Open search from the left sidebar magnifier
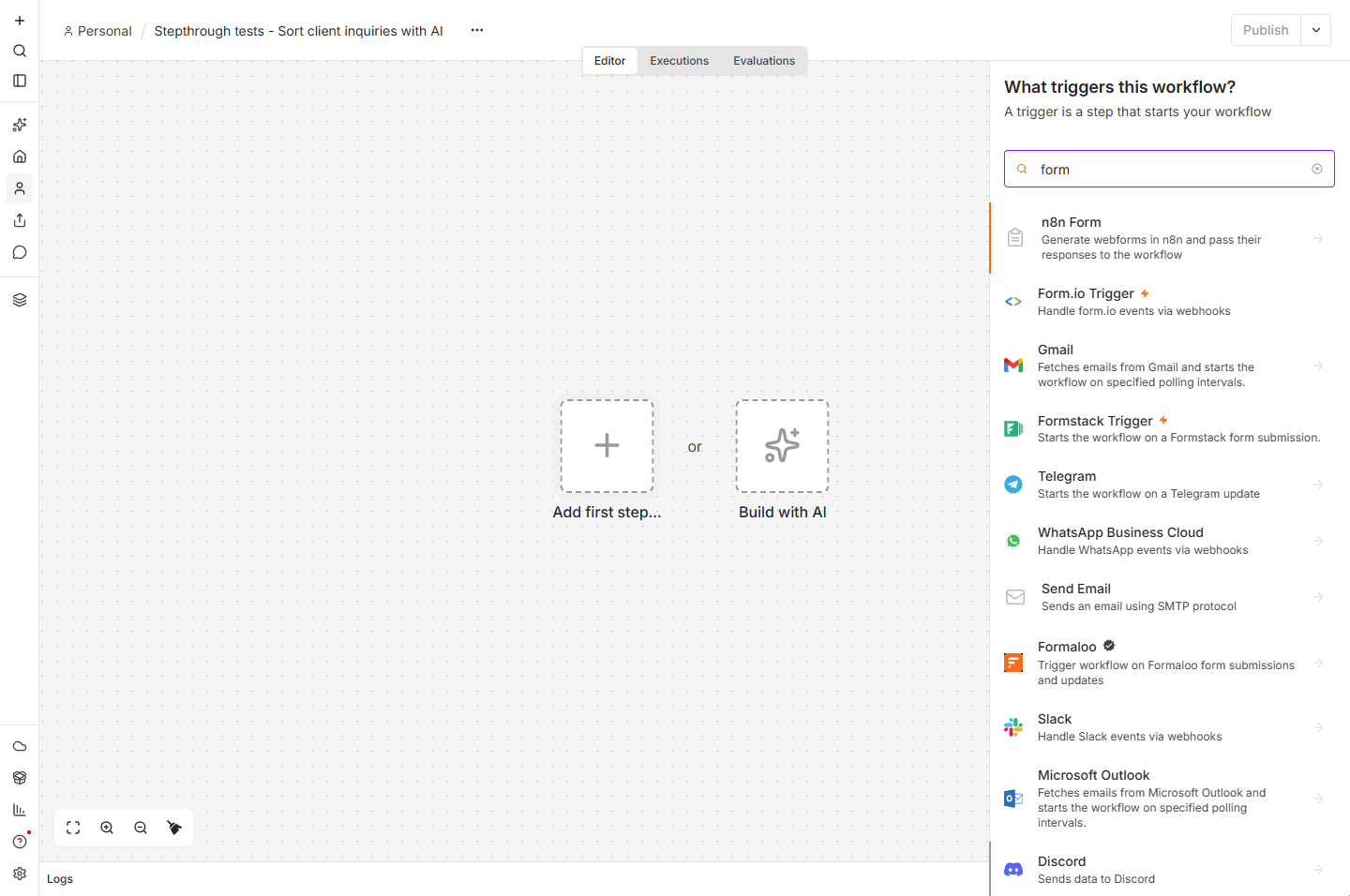The image size is (1350, 896). pyautogui.click(x=20, y=51)
